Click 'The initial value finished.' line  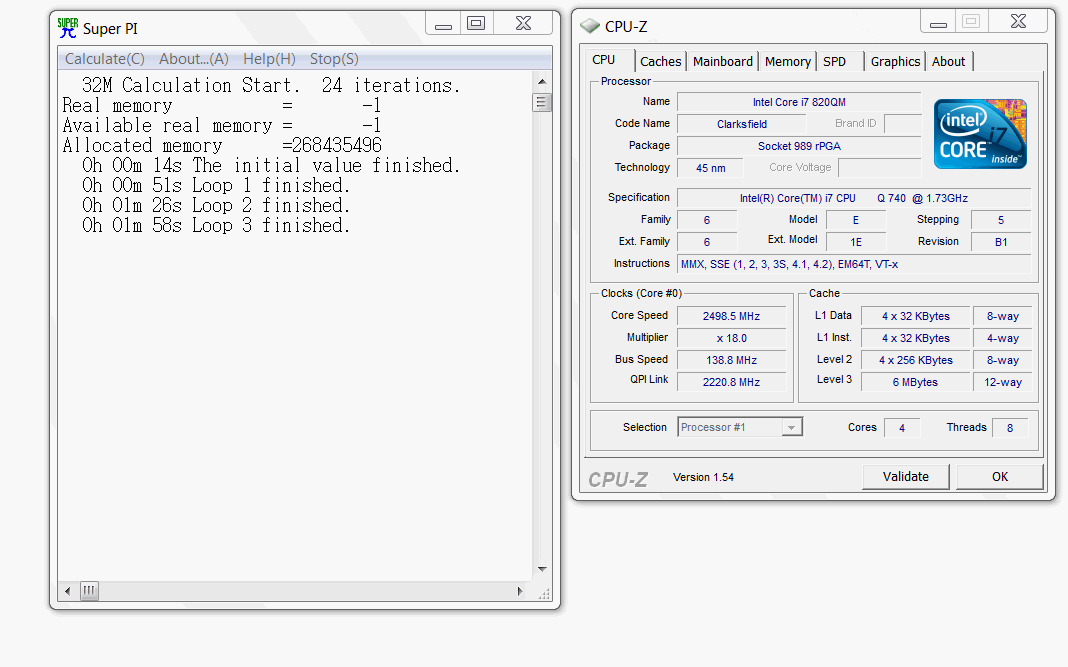tap(271, 166)
